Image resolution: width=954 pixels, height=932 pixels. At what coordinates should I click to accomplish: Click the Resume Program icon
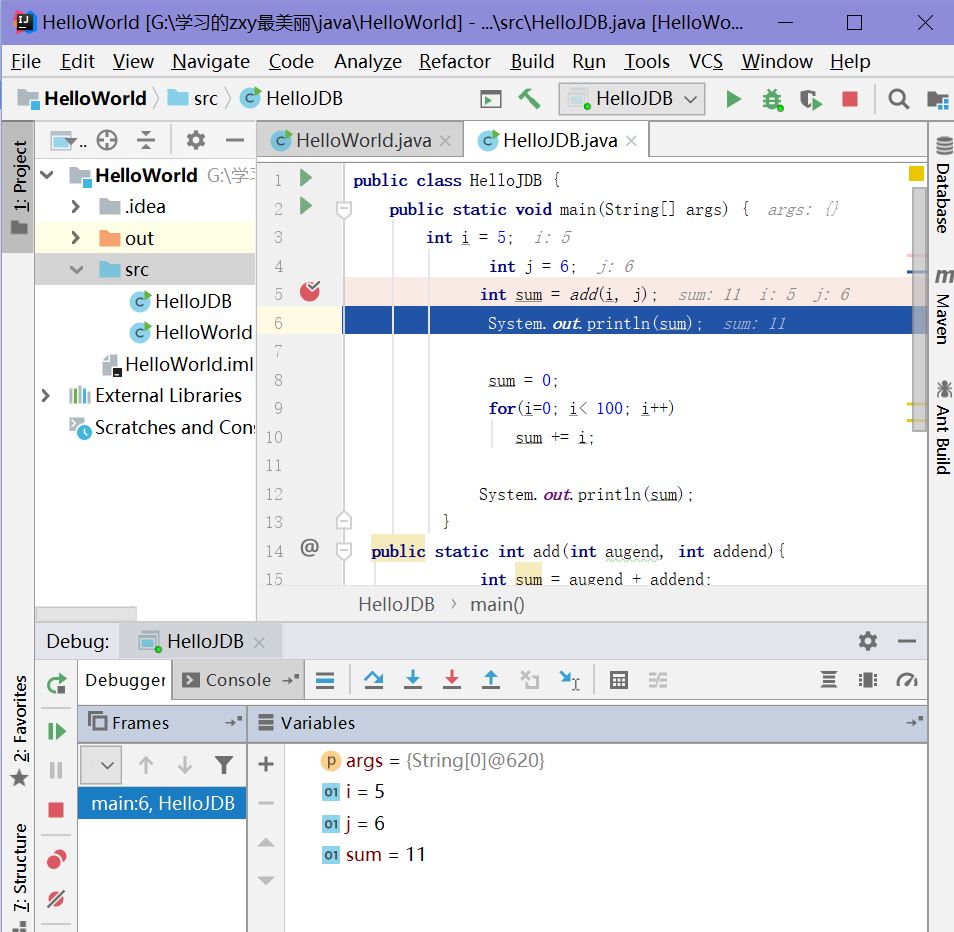click(x=57, y=731)
